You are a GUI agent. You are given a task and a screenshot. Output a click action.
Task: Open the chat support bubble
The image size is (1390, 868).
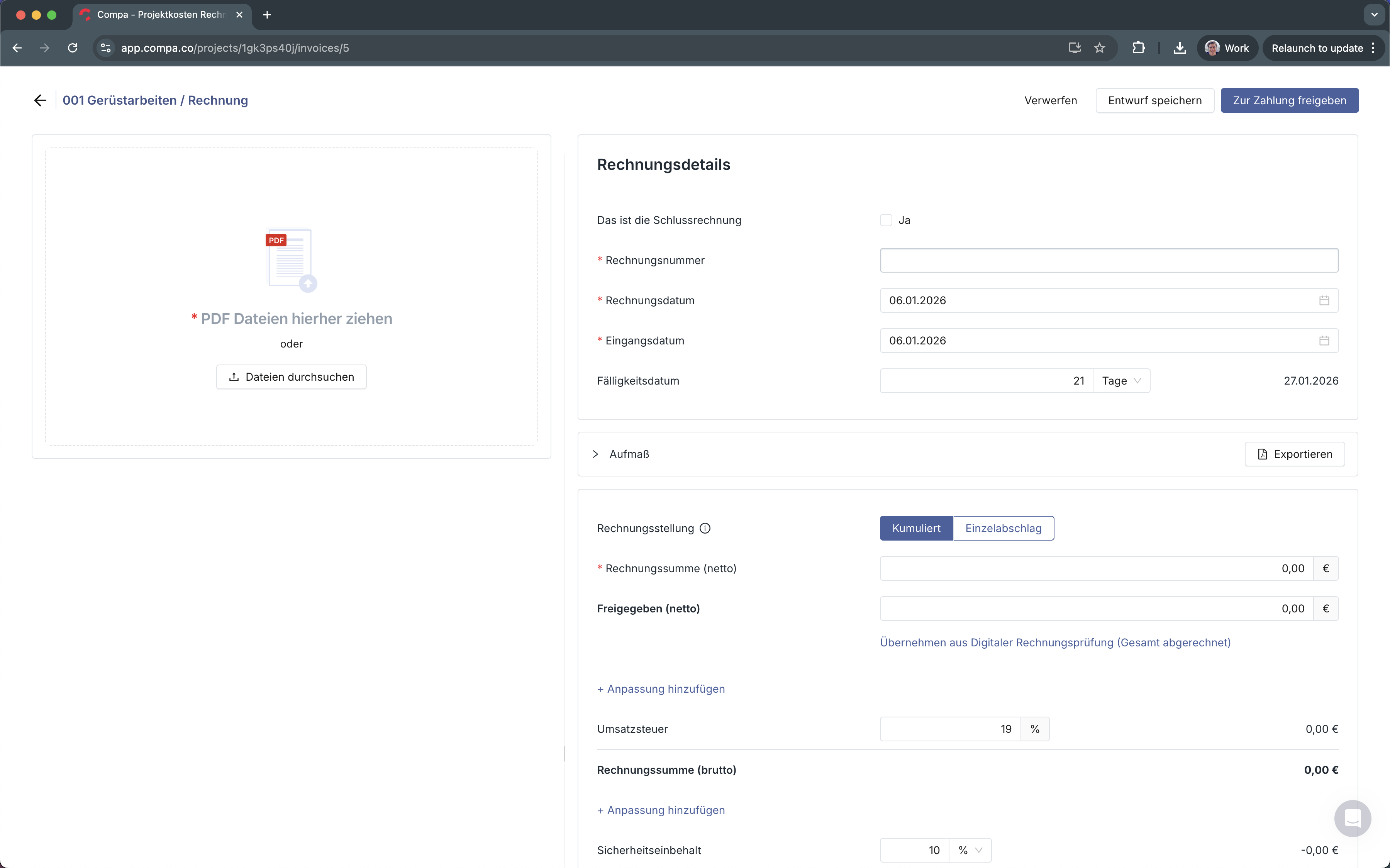tap(1352, 818)
